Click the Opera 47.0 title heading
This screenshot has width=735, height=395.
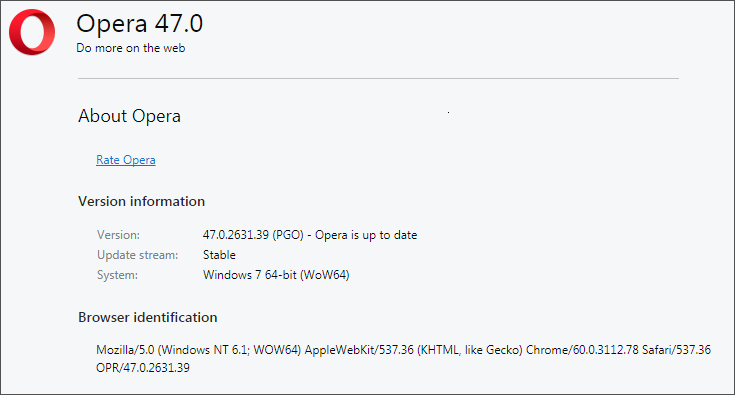tap(139, 23)
